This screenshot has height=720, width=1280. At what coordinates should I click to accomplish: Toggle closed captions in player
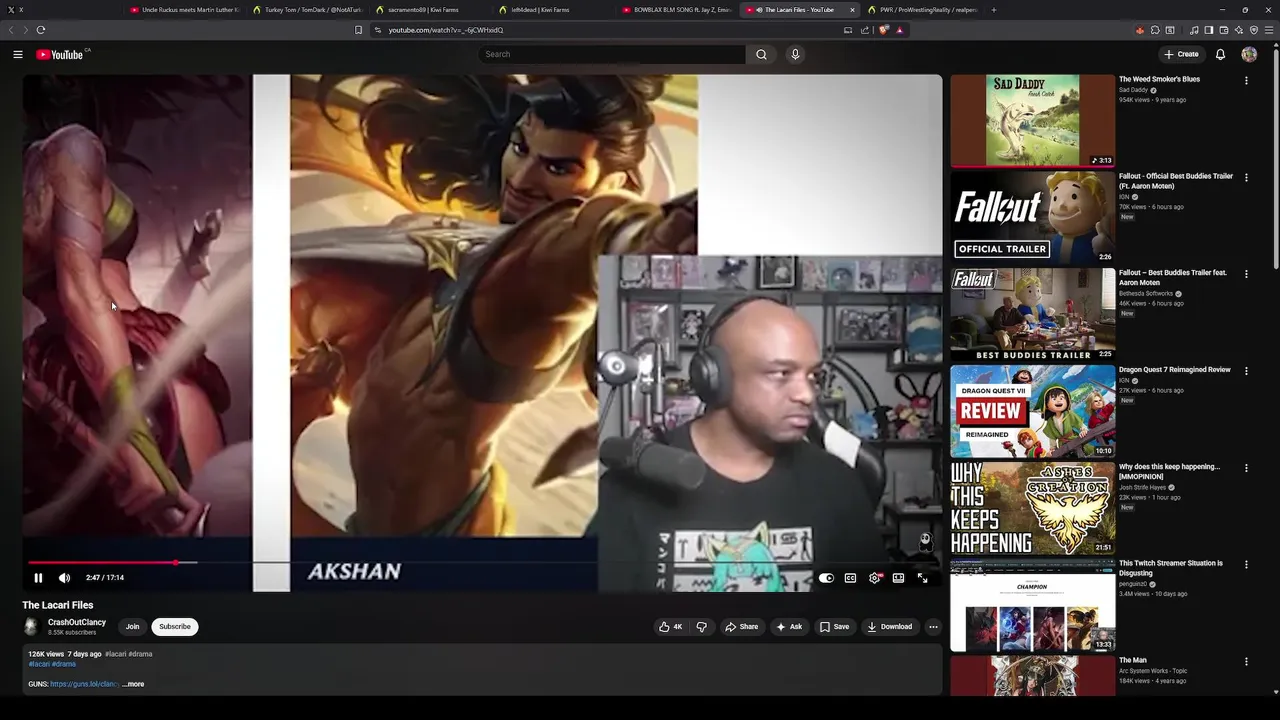(850, 578)
